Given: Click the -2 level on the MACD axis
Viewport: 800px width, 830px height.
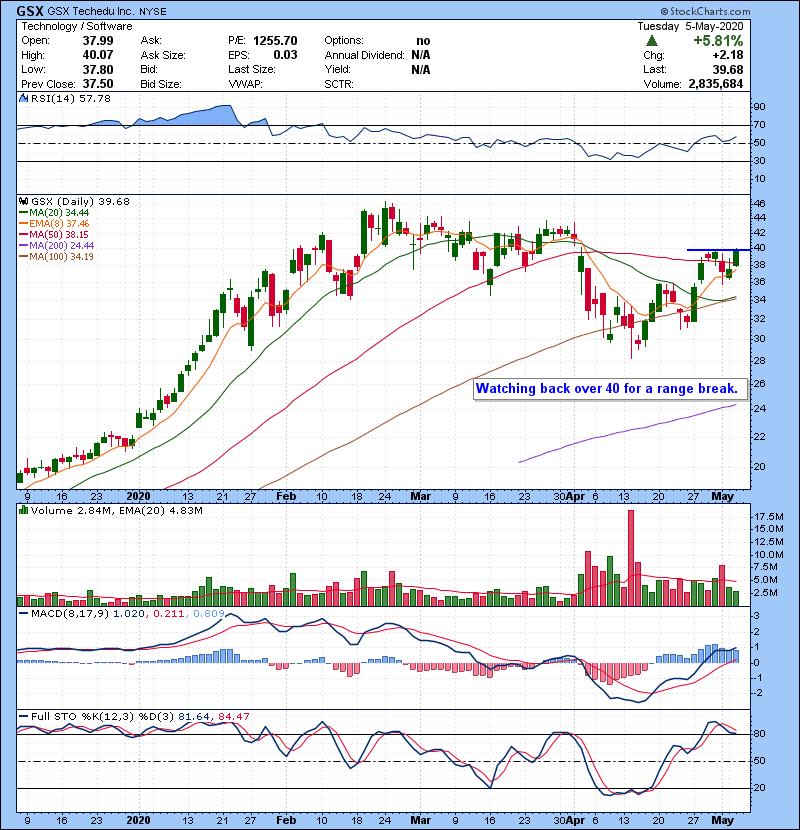Looking at the screenshot, I should click(x=758, y=693).
